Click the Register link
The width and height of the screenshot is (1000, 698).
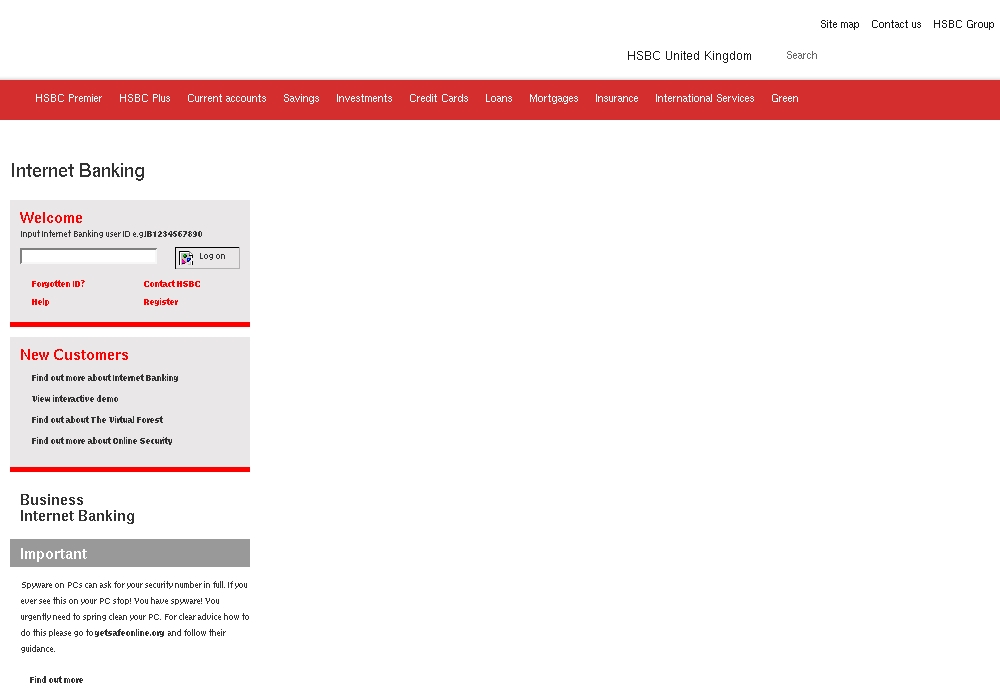coord(161,302)
